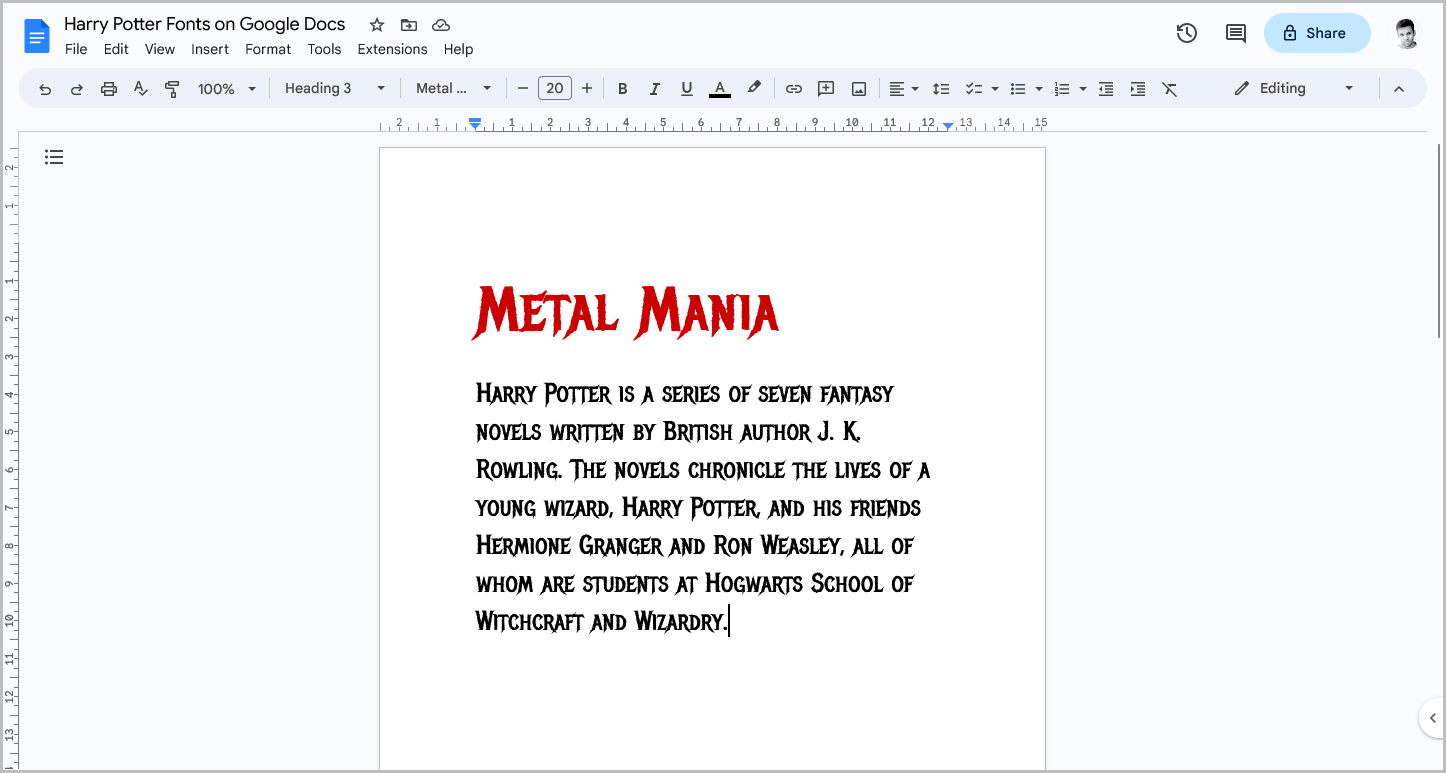Viewport: 1446px width, 773px height.
Task: Open the Format menu
Action: point(268,48)
